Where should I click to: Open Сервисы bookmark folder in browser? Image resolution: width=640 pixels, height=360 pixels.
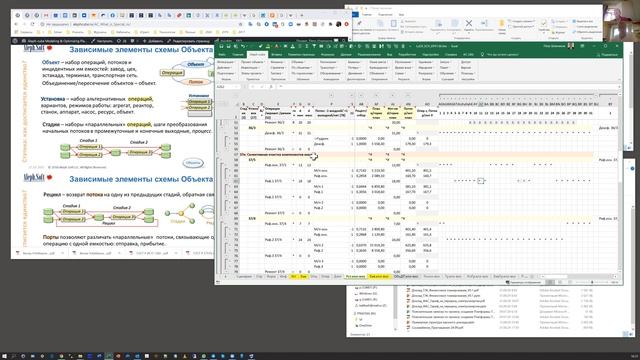point(24,32)
